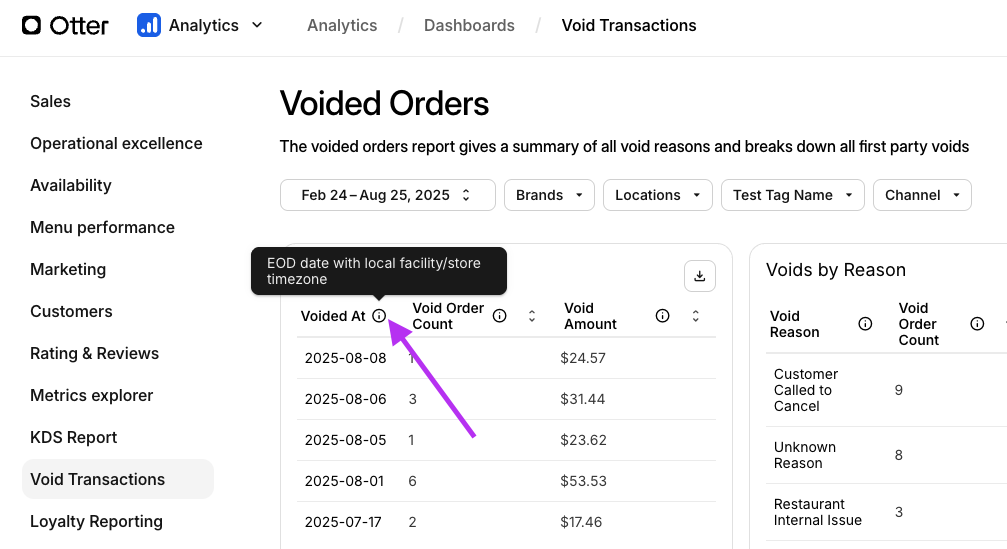This screenshot has height=549, width=1007.
Task: Open the Analytics app switcher dropdown
Action: click(257, 25)
